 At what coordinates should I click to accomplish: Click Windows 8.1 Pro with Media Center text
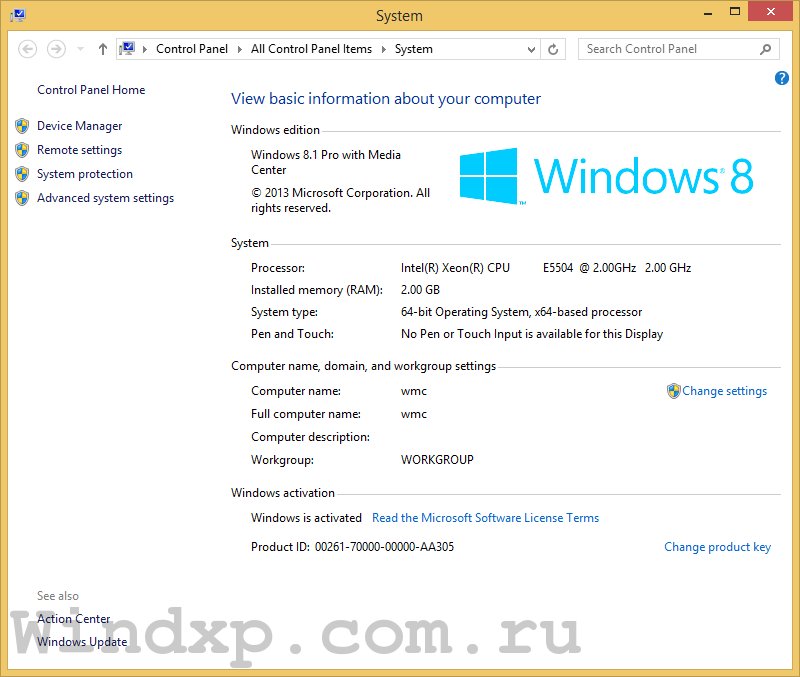(x=326, y=162)
